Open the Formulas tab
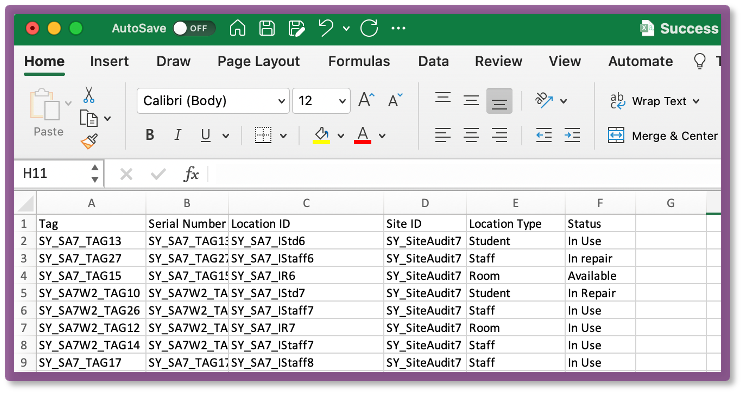Viewport: 744px width, 394px height. coord(359,61)
